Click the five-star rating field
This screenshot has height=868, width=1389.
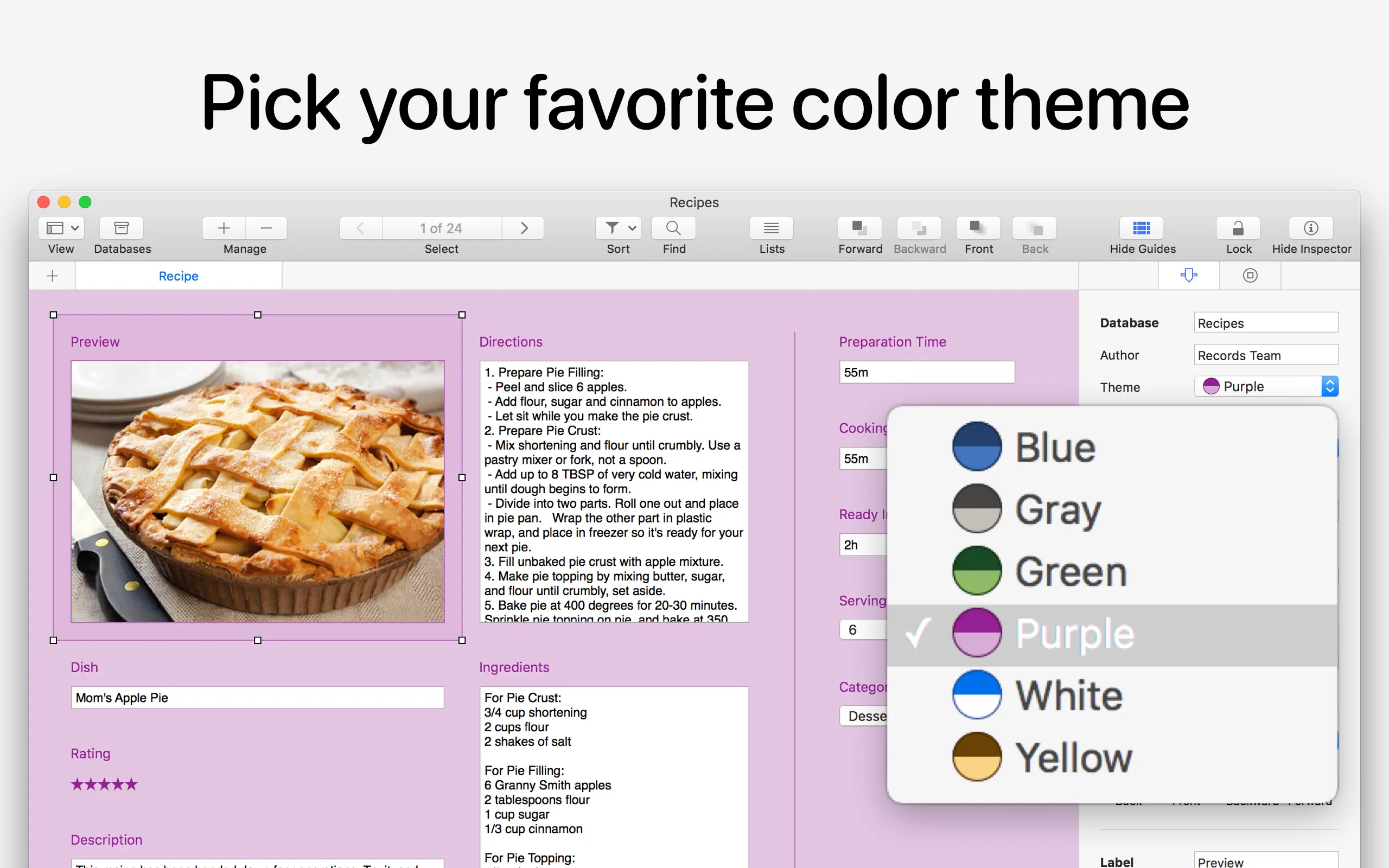click(x=105, y=784)
